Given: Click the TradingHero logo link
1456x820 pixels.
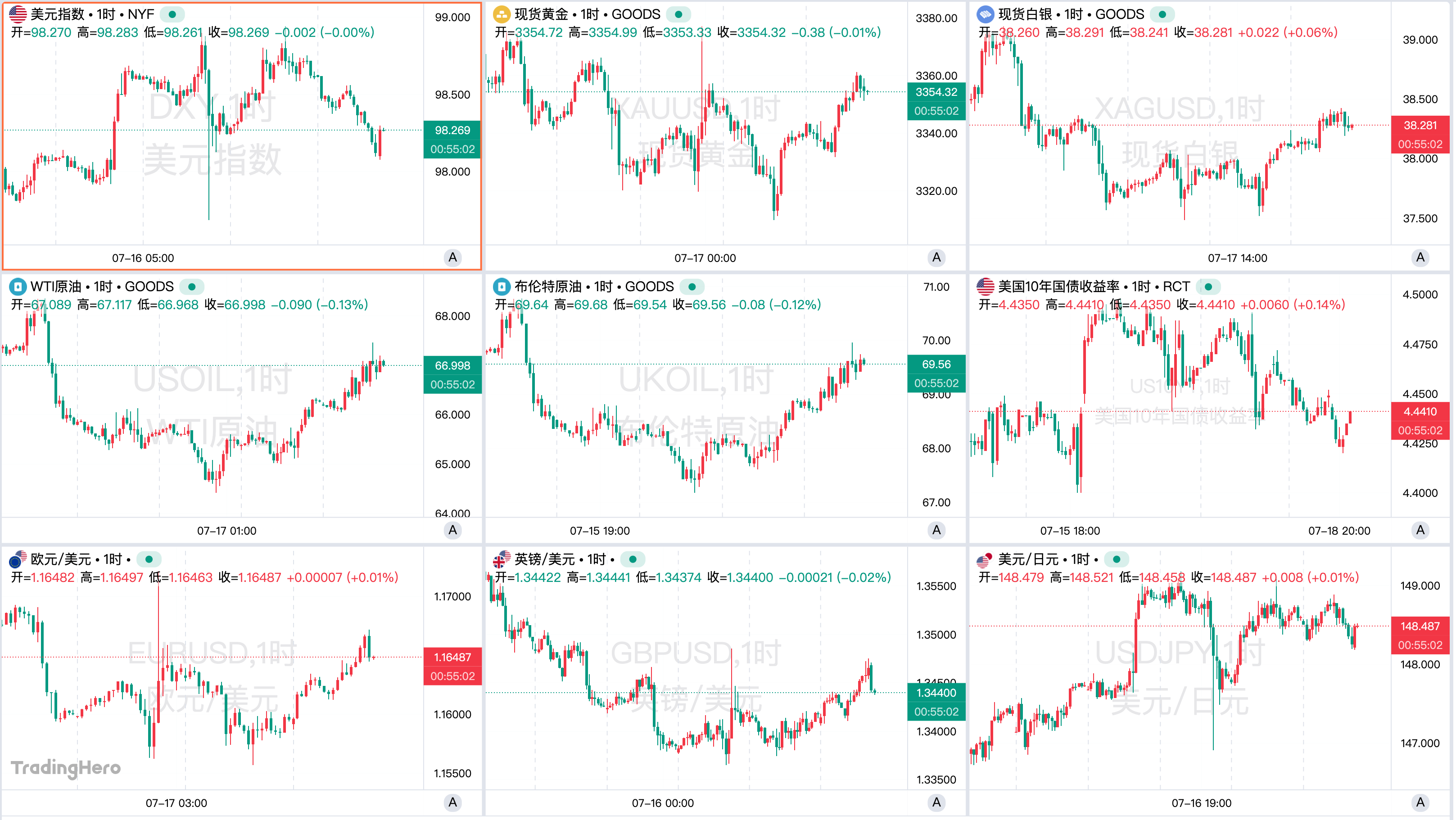Looking at the screenshot, I should click(x=66, y=767).
